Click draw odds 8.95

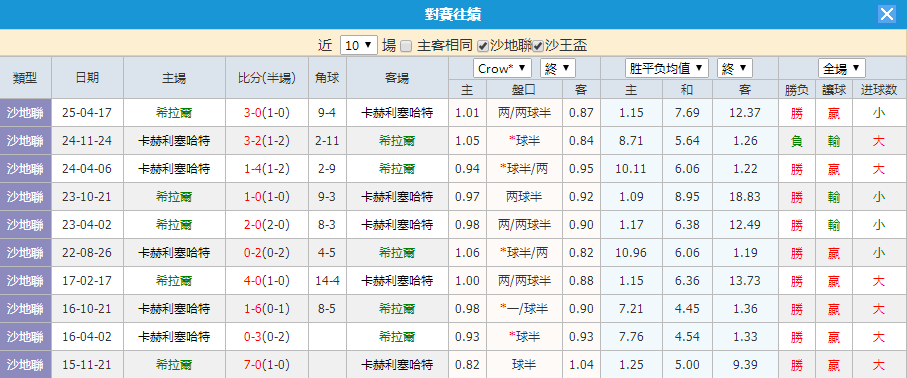687,197
